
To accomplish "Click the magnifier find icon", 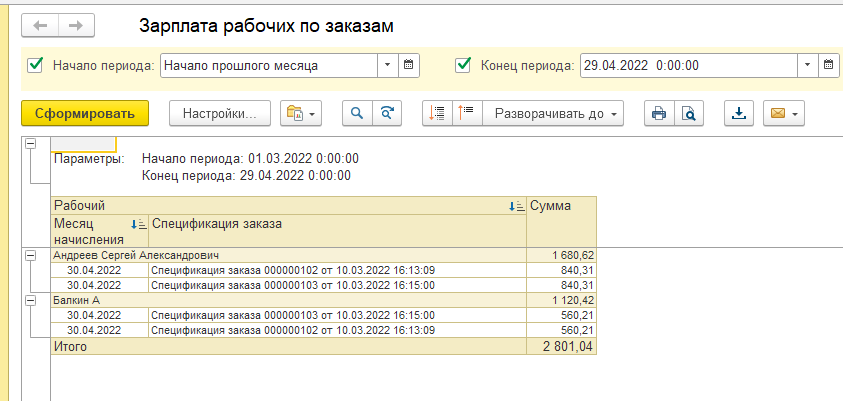I will pos(358,113).
